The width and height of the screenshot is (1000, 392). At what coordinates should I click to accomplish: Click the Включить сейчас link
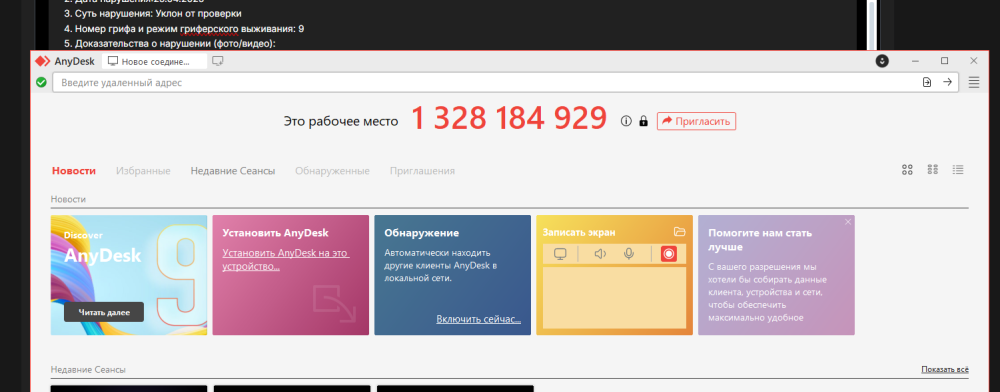(x=478, y=319)
